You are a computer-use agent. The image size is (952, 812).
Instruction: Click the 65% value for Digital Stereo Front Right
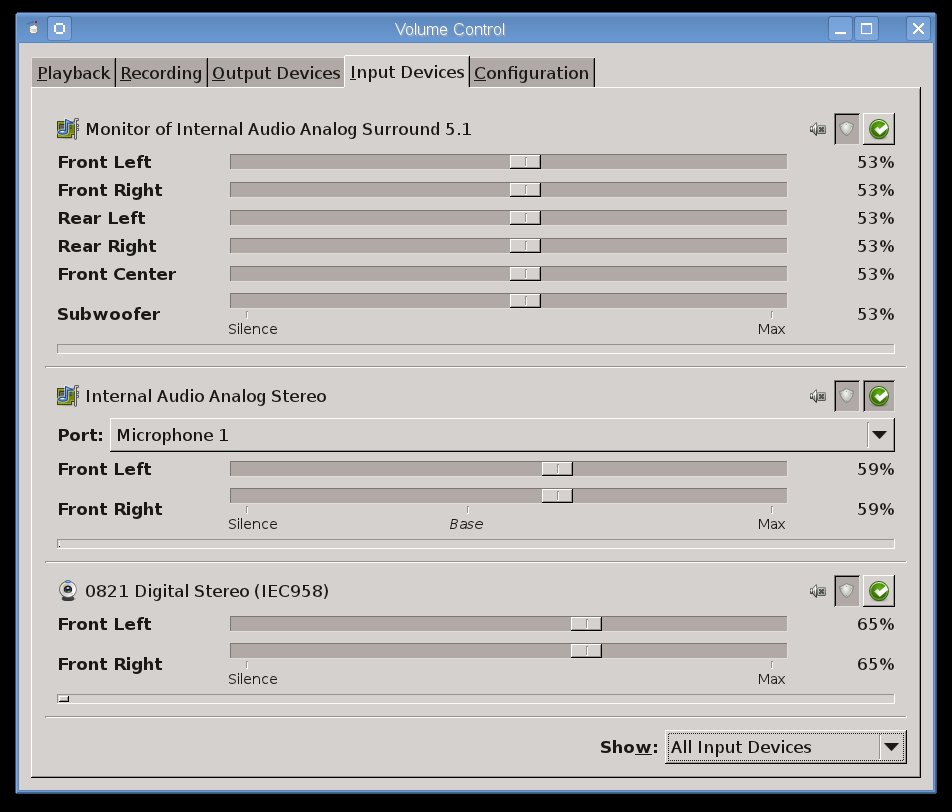coord(876,664)
